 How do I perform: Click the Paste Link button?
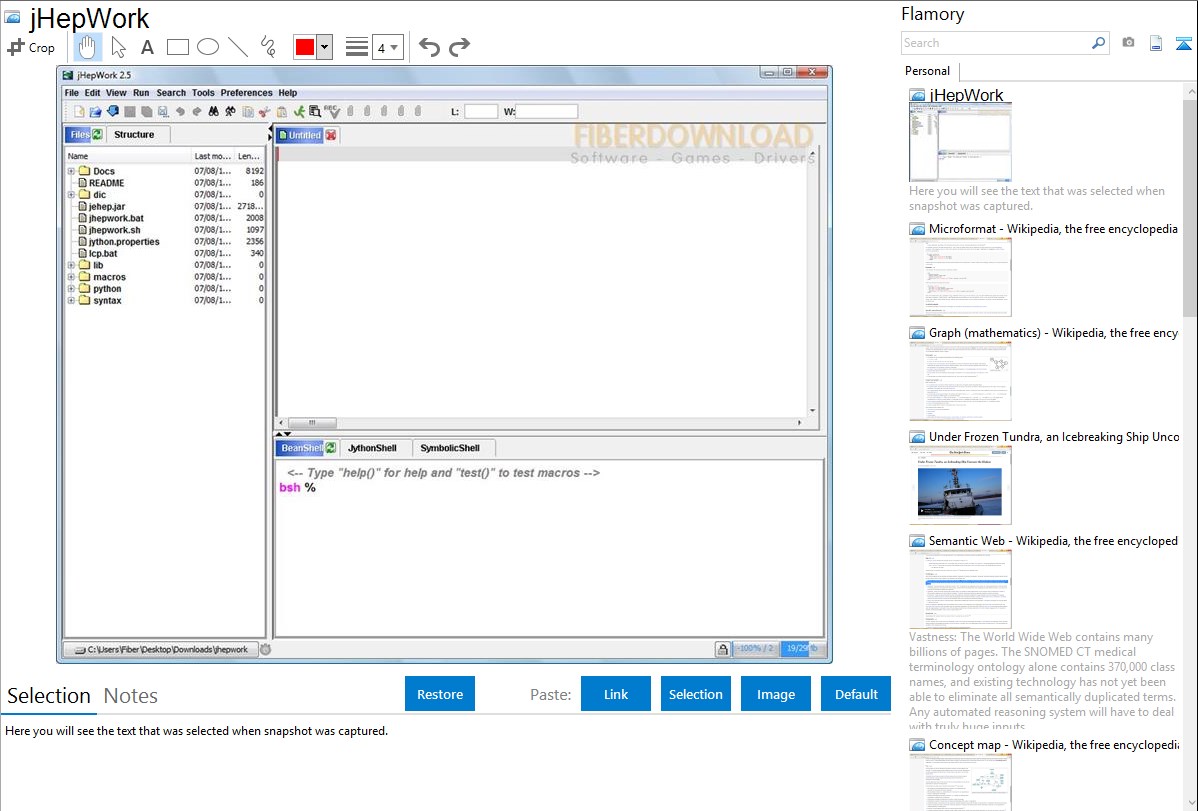click(x=616, y=694)
